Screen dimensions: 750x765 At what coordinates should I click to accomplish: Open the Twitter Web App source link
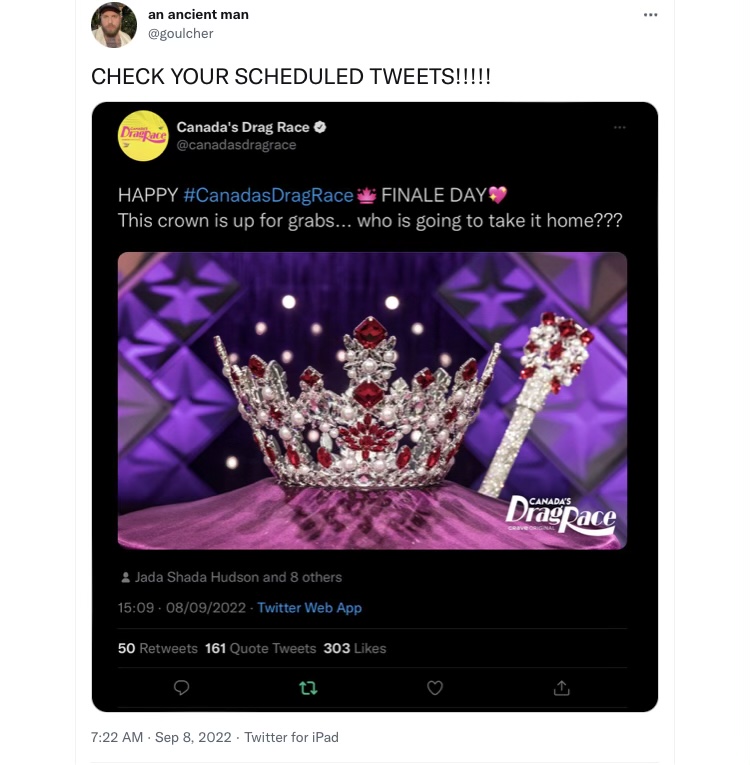coord(309,608)
